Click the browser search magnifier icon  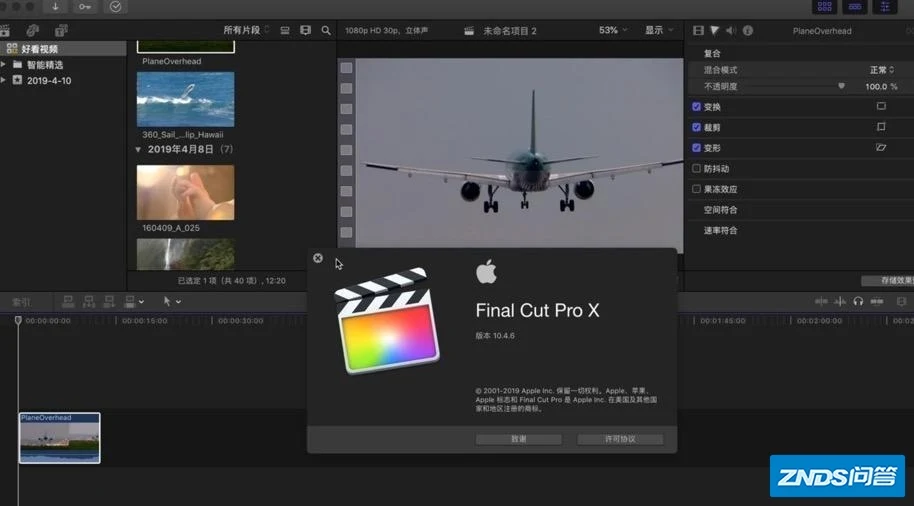[326, 30]
